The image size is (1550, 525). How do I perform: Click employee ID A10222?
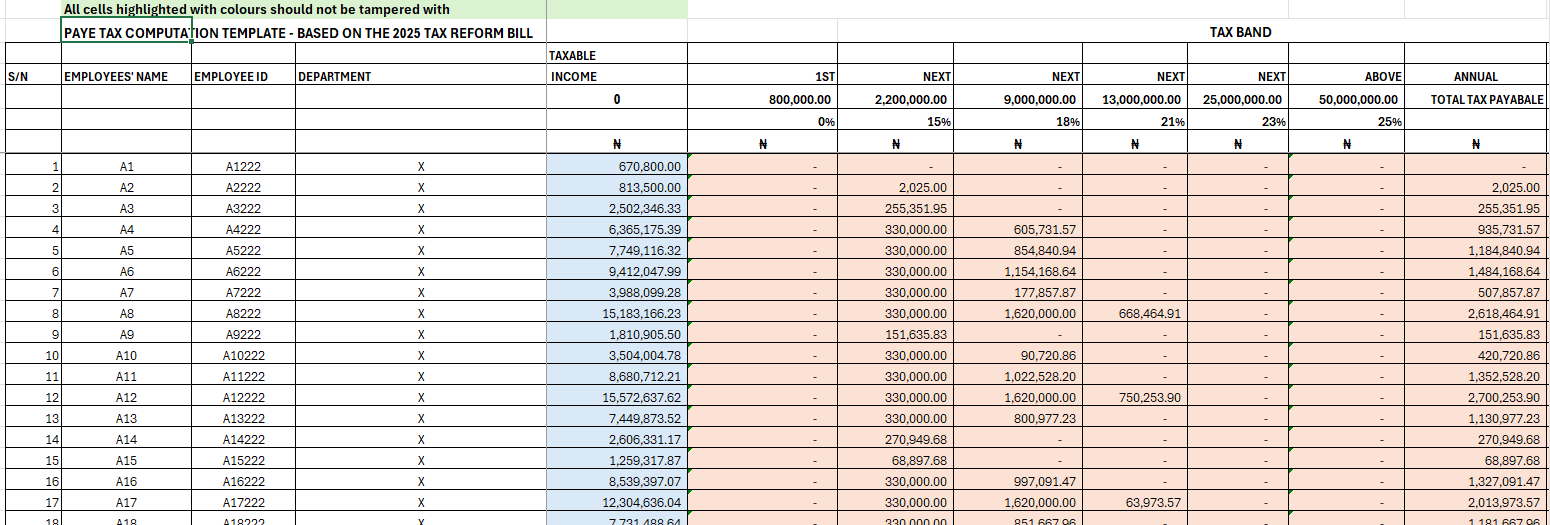pyautogui.click(x=244, y=355)
